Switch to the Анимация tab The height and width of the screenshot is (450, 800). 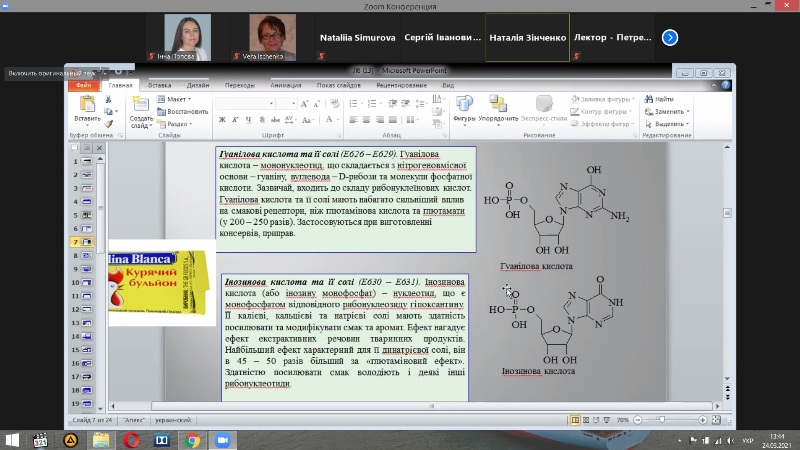pos(285,86)
